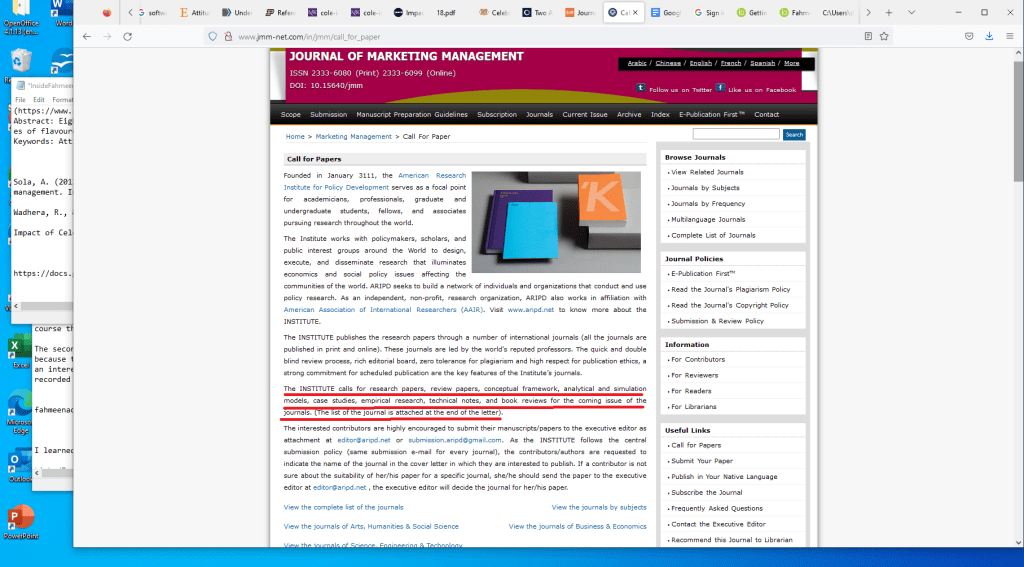The image size is (1024, 567).
Task: Open Manuscript Preparation Guidelines menu item
Action: coord(412,114)
